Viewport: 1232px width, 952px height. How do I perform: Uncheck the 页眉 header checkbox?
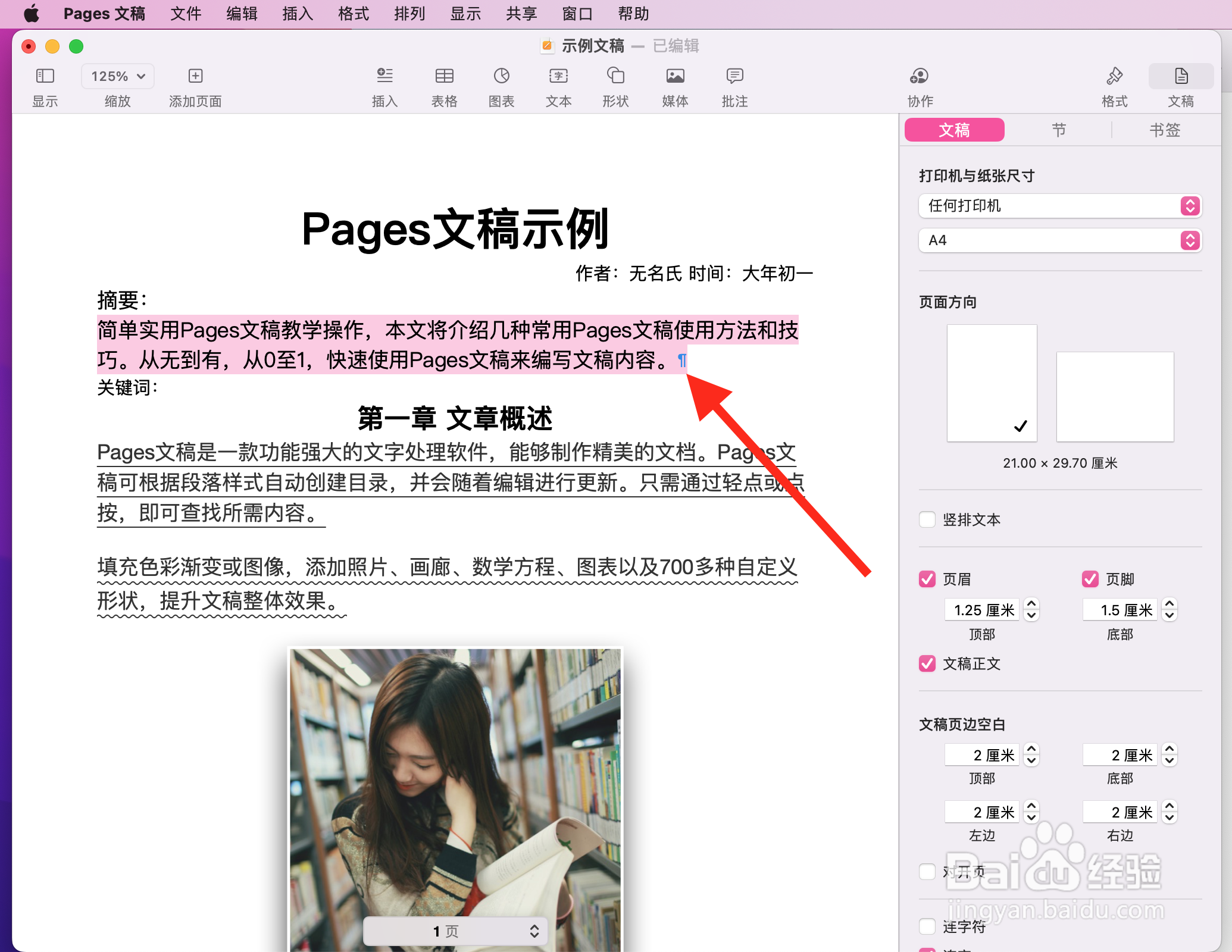pos(927,579)
